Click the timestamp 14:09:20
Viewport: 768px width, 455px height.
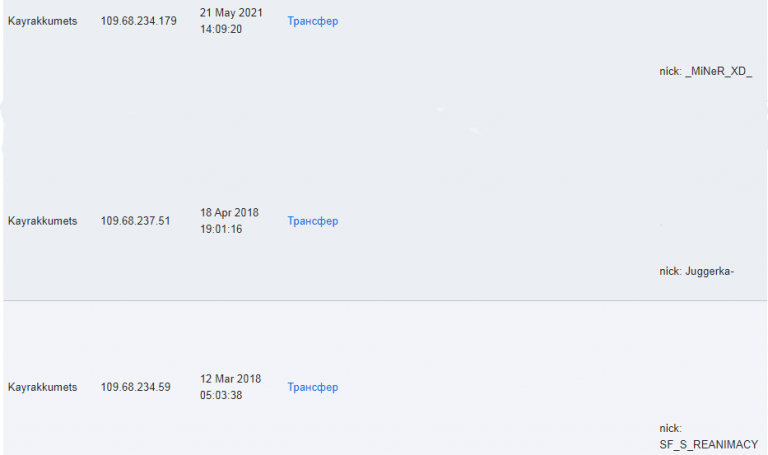[x=221, y=29]
